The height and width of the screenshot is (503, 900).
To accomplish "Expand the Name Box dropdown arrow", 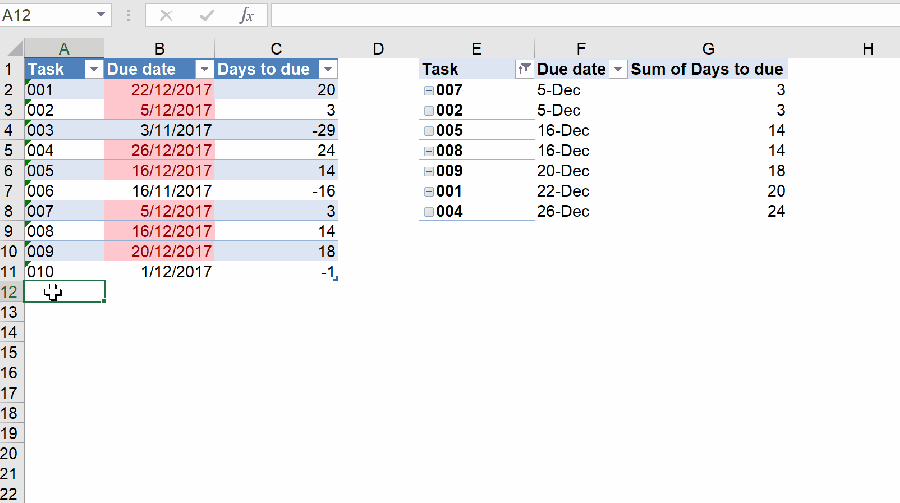I will coord(101,16).
